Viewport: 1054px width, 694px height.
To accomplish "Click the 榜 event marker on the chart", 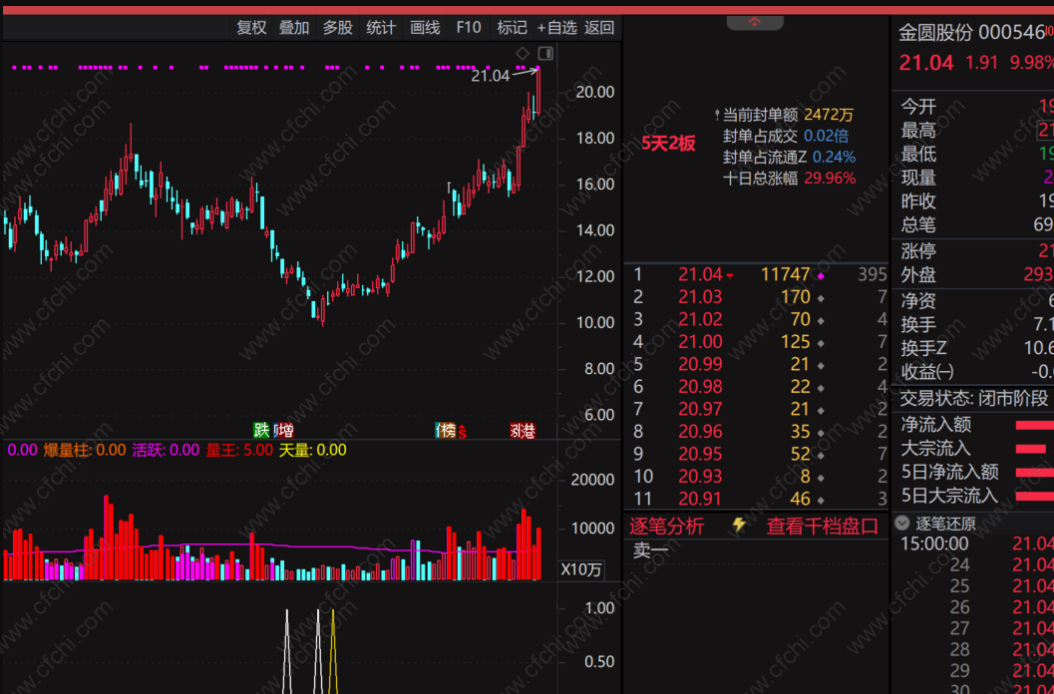I will [446, 430].
